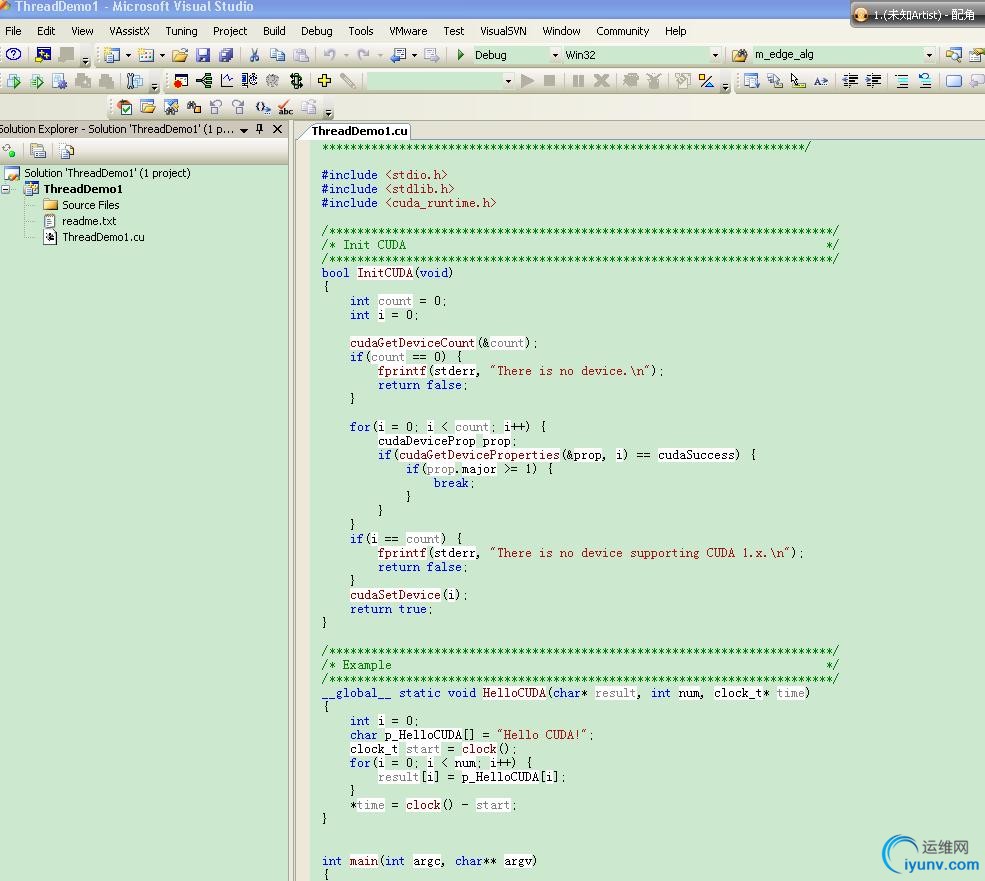Click the binoculars find icon in the third toolbar row
Screen dimensions: 985x881
pyautogui.click(x=193, y=107)
